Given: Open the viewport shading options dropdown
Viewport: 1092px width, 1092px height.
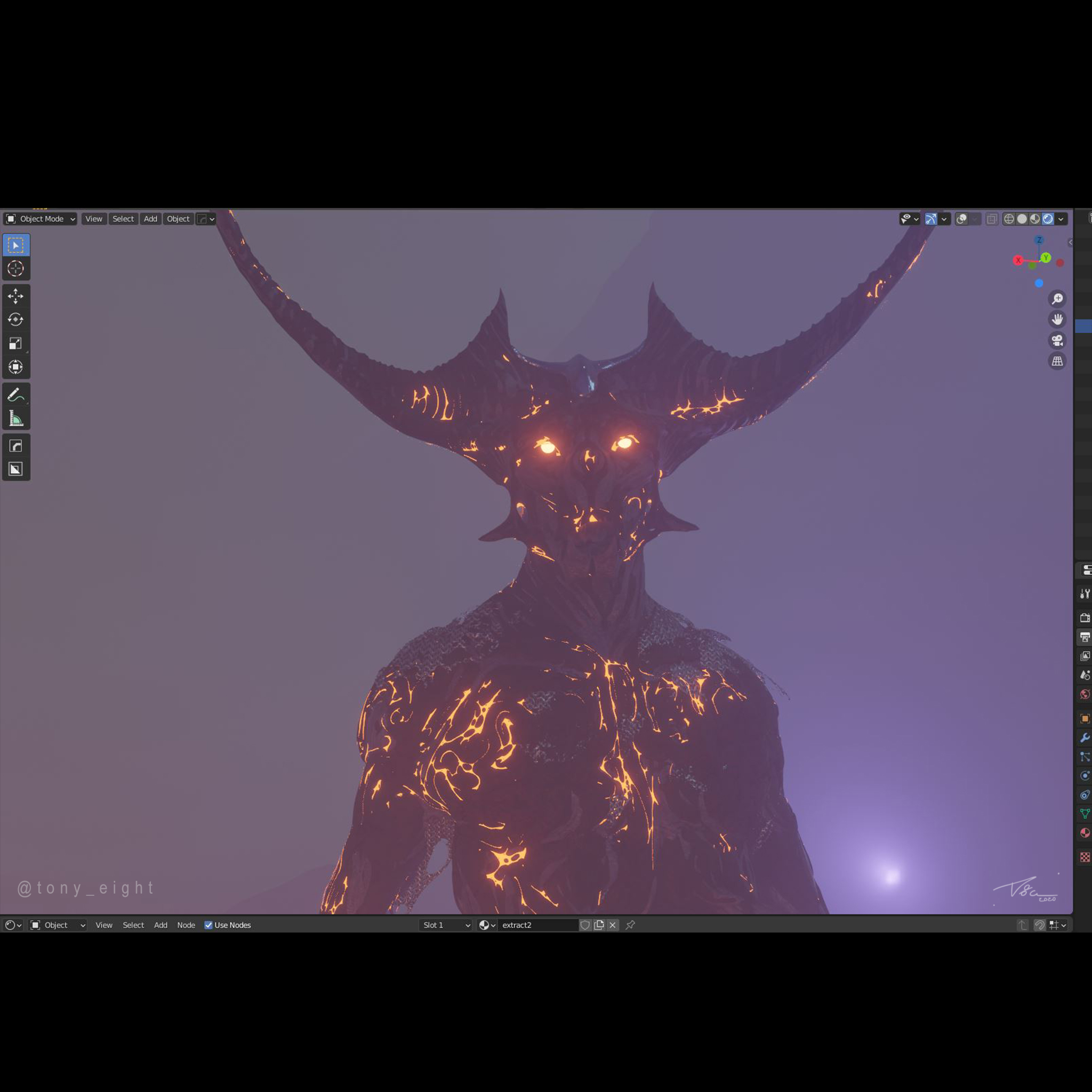Looking at the screenshot, I should (1061, 219).
